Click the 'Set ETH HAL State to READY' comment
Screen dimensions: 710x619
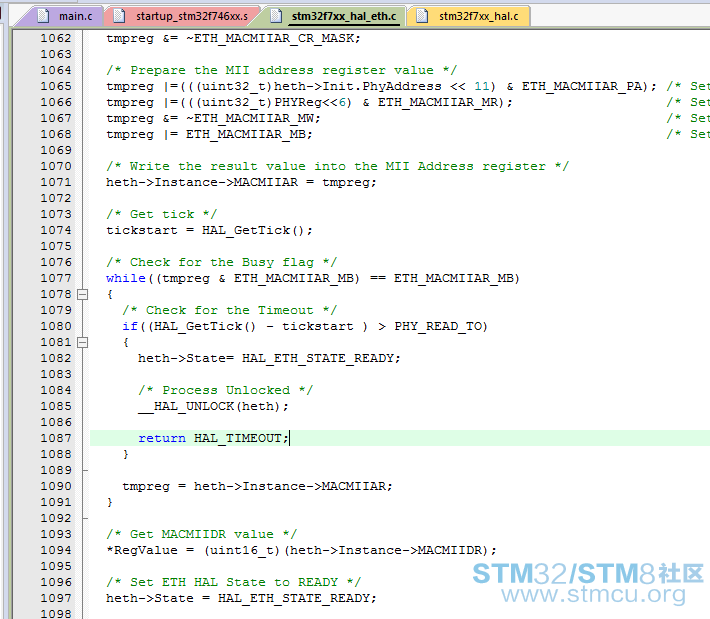pos(234,583)
